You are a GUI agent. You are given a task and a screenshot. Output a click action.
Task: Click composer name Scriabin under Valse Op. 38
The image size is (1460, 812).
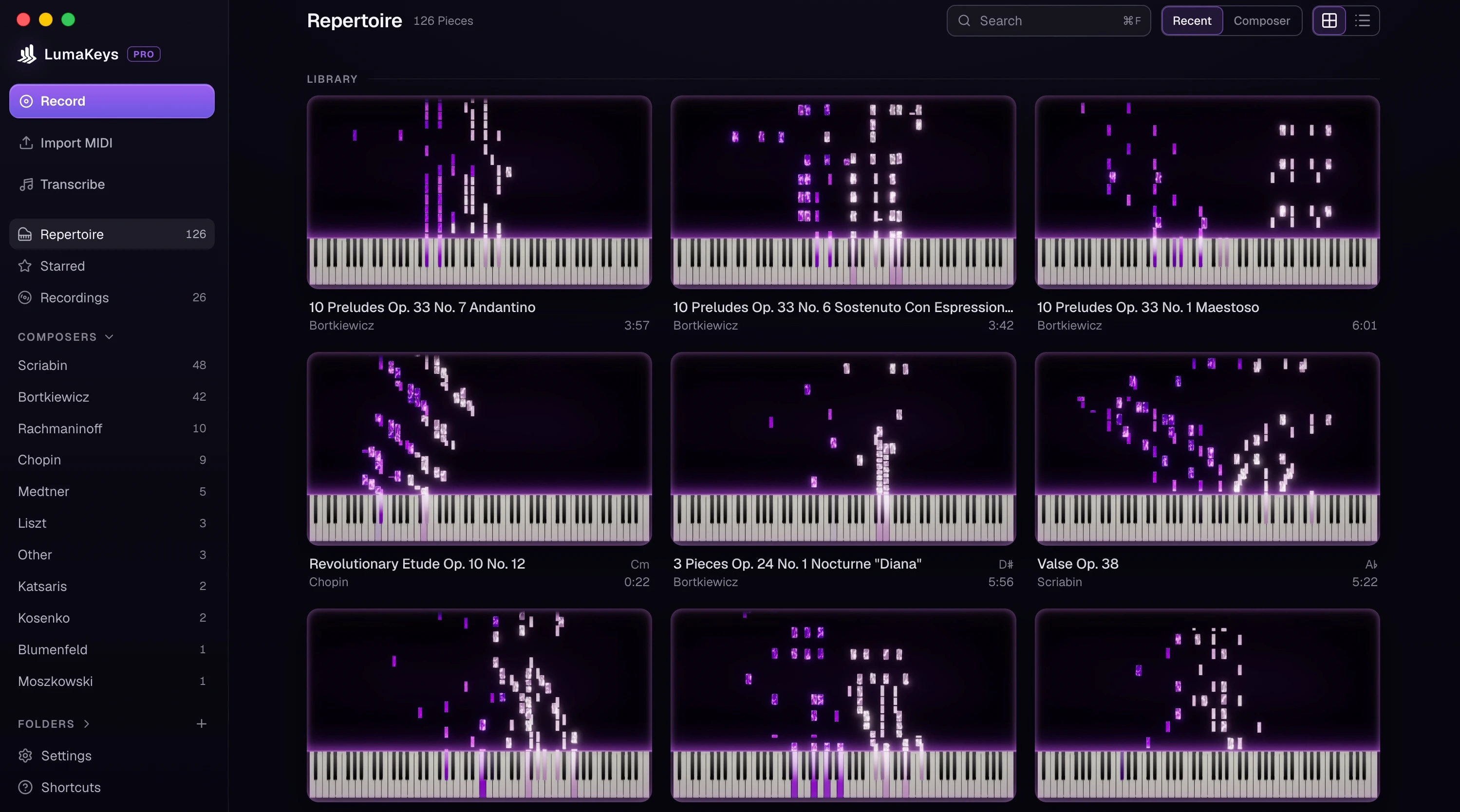pos(1059,582)
